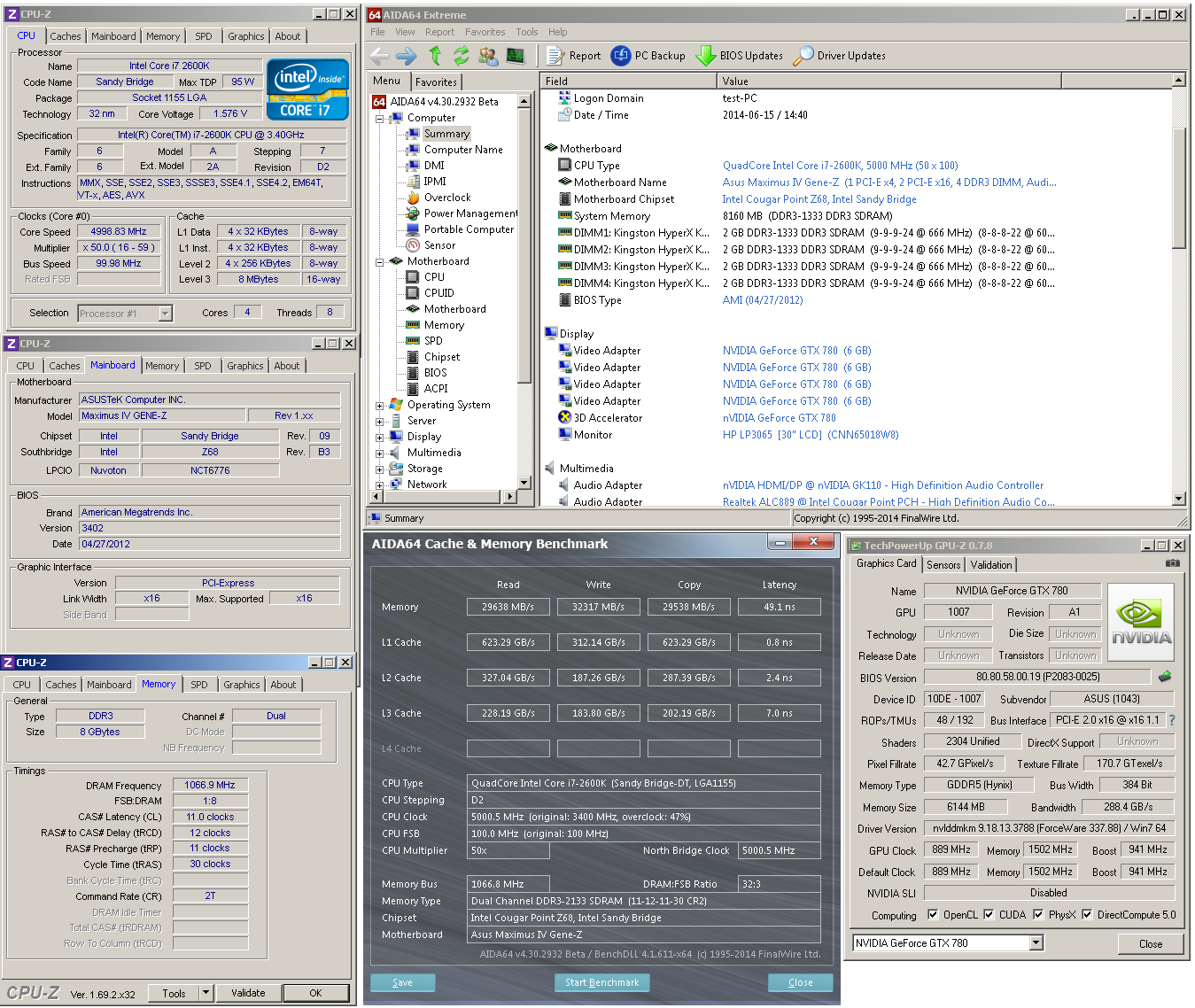Click the summary list scrollbar down arrow
This screenshot has width=1195, height=1008.
click(1178, 499)
